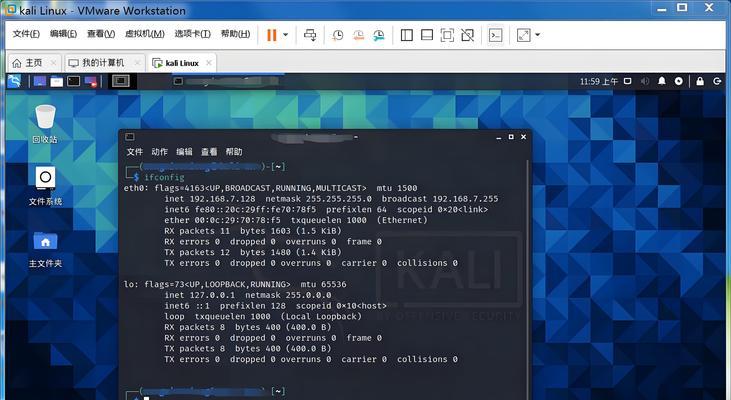Viewport: 731px width, 400px height.
Task: Take a snapshot using the clock-plus icon
Action: pos(337,35)
